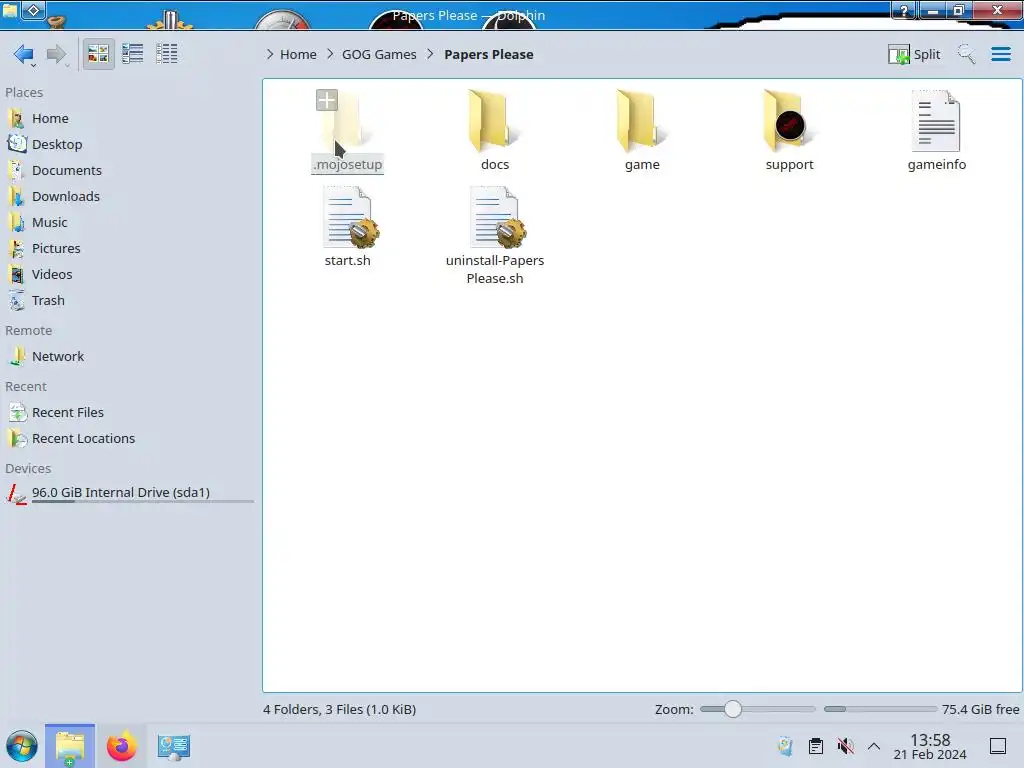This screenshot has width=1024, height=768.
Task: Select uninstall-Papers Please.sh file
Action: (x=494, y=235)
